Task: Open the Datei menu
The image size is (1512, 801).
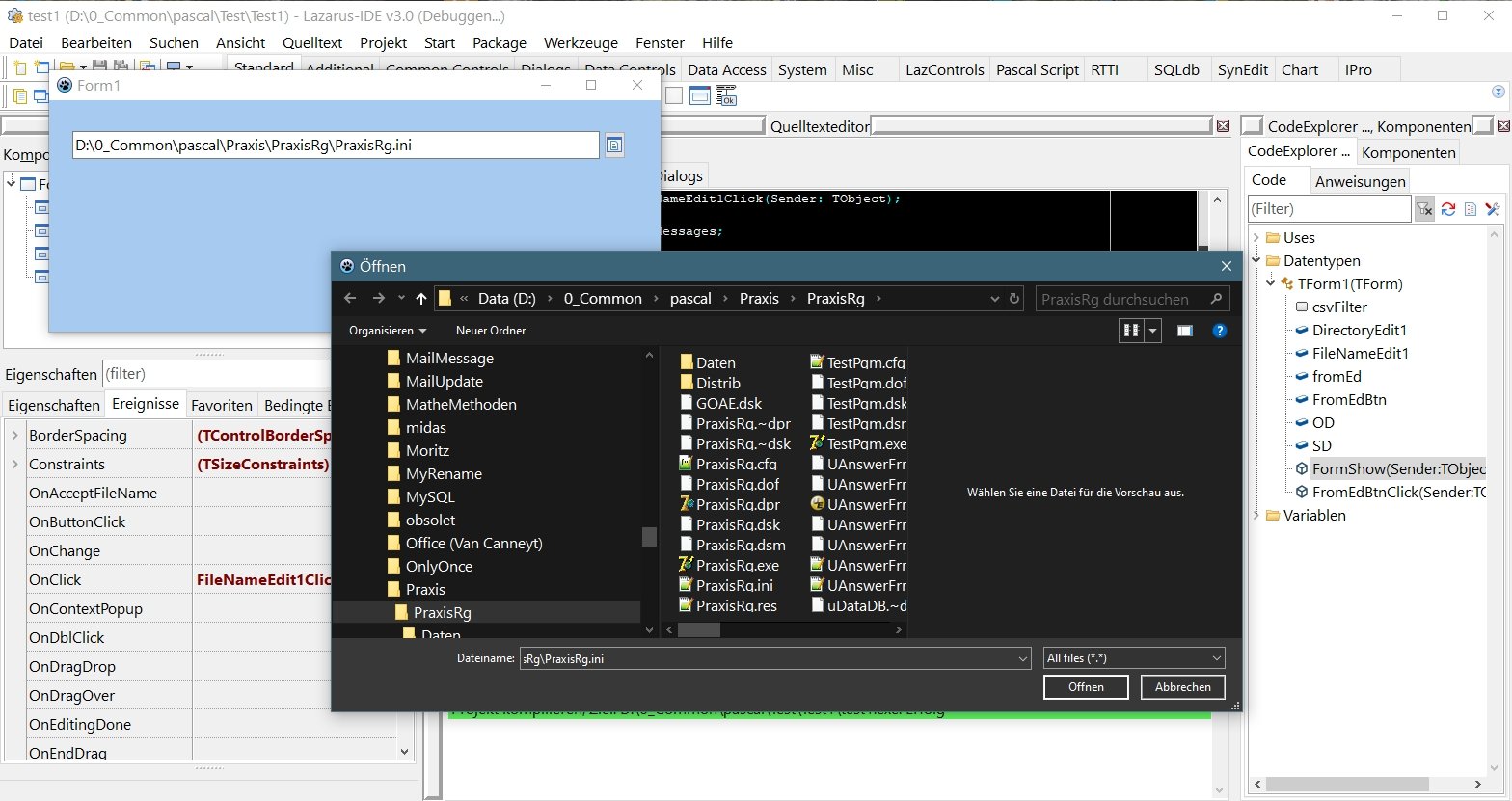Action: pyautogui.click(x=26, y=42)
